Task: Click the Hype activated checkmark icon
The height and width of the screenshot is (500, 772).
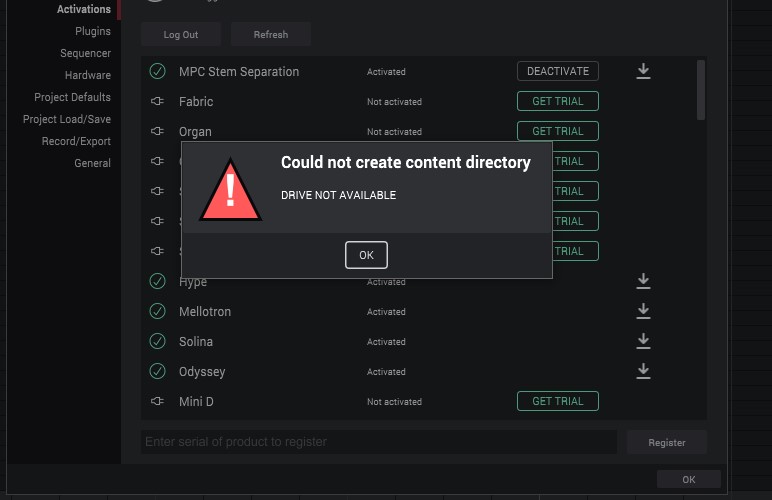Action: (x=158, y=281)
